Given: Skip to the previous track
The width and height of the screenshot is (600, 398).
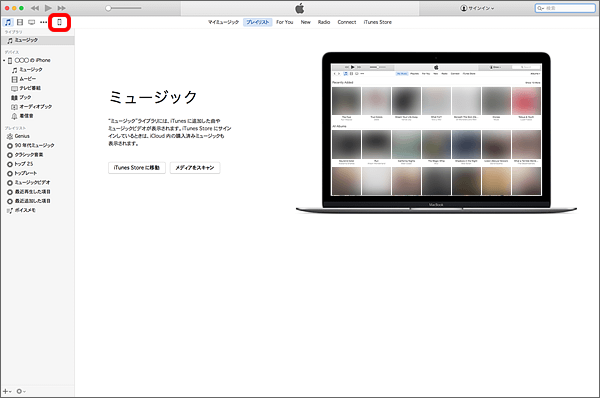Looking at the screenshot, I should point(35,8).
